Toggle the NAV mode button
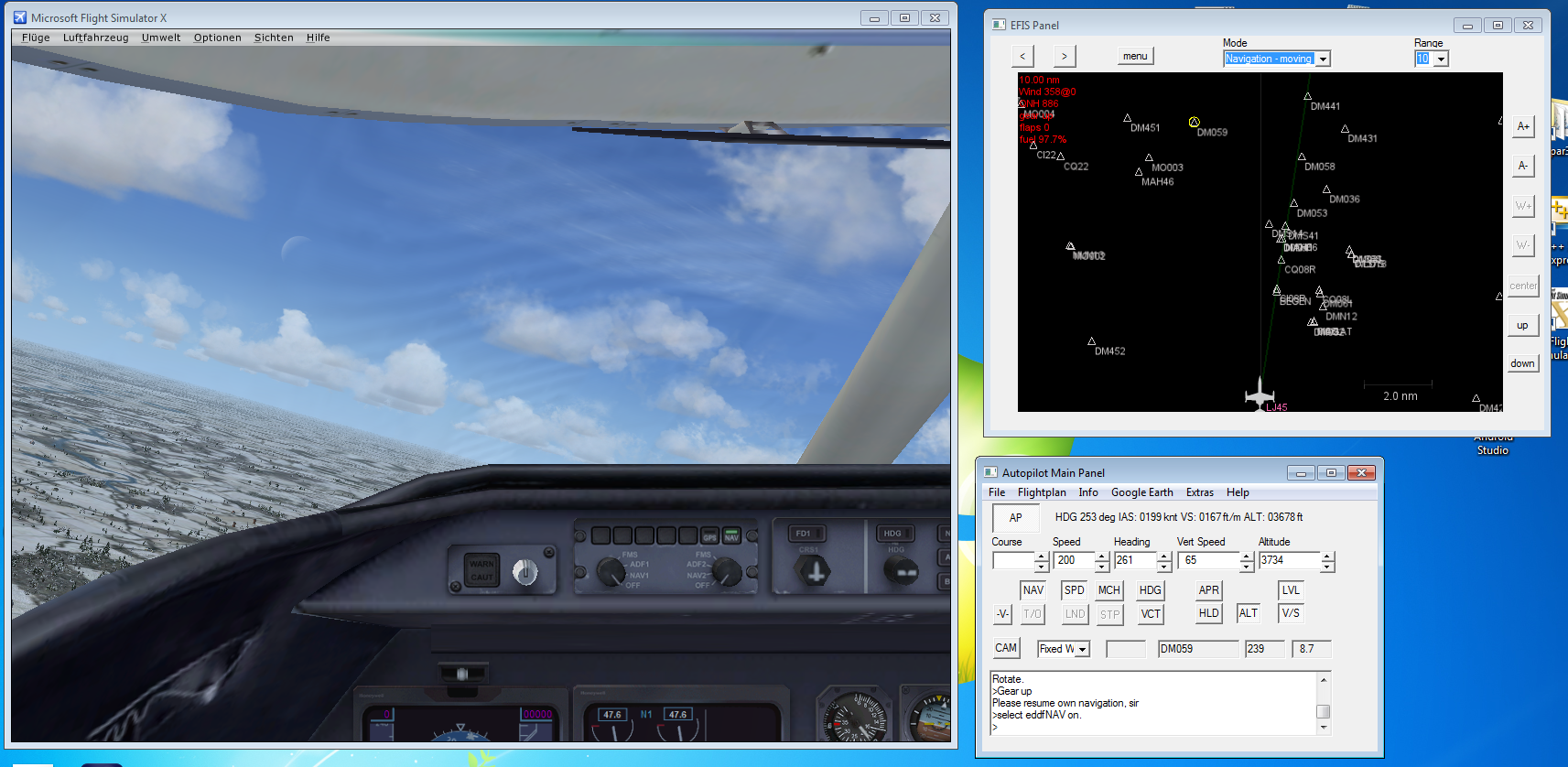This screenshot has width=1568, height=767. 1033,590
